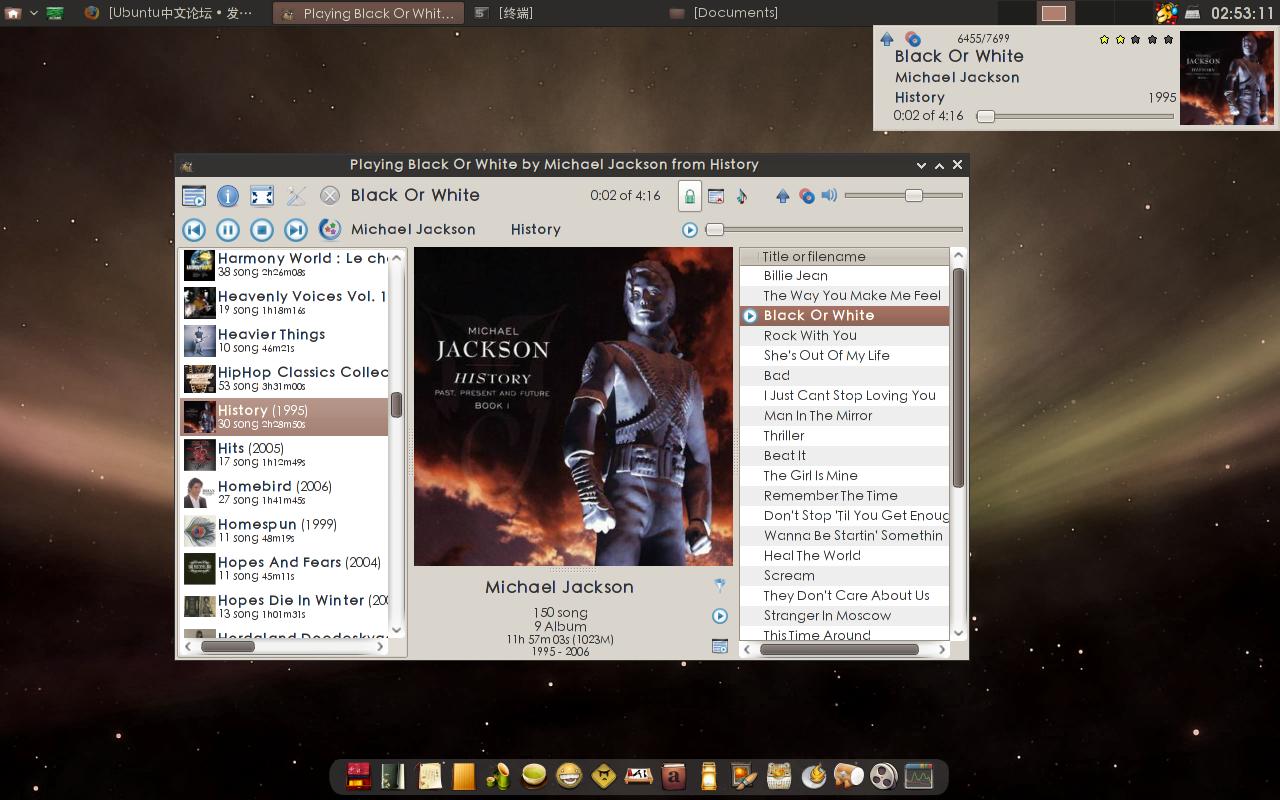Select the Harmony World album
Viewport: 1280px width, 800px height.
284,265
